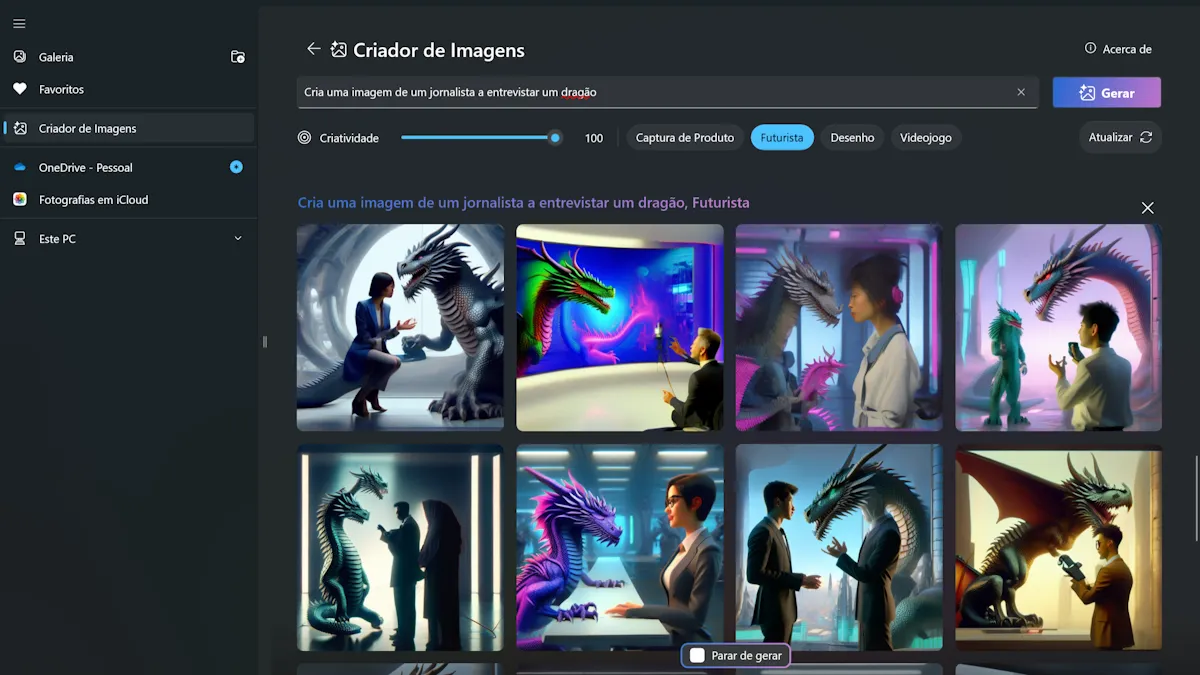Click inside the image prompt text field
Viewport: 1200px width, 675px height.
(650, 92)
